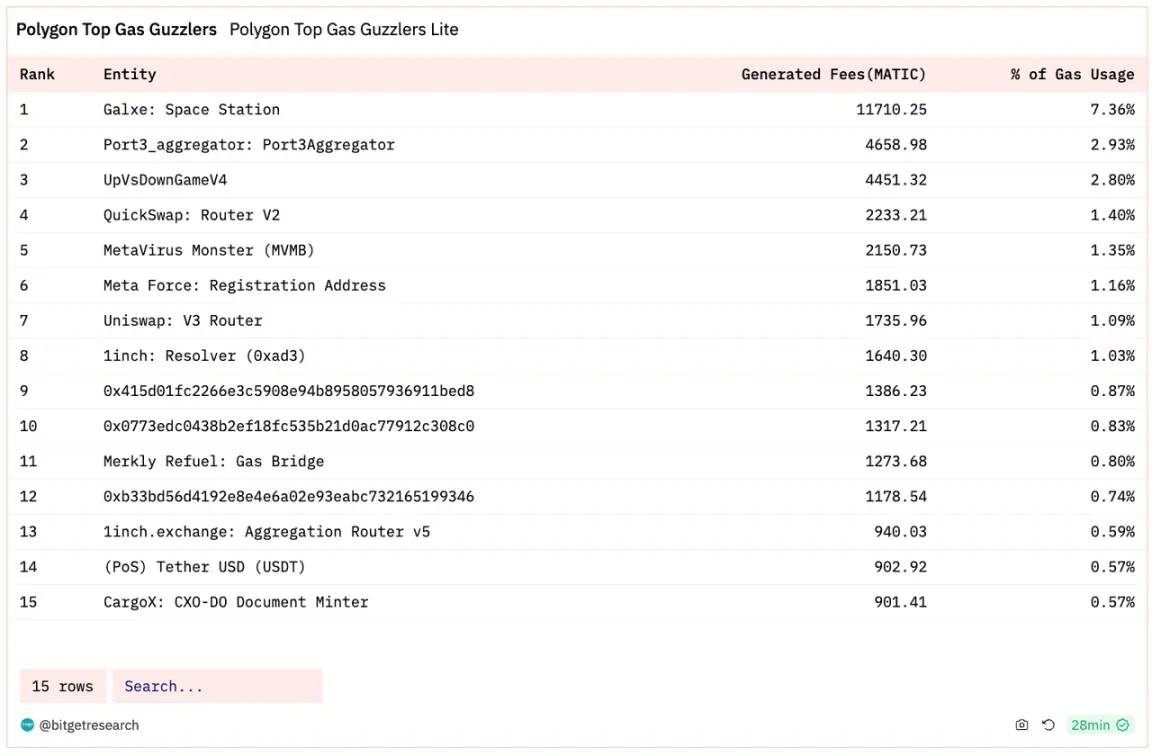Sort by % of Gas Usage header
This screenshot has width=1152, height=756.
point(1072,74)
